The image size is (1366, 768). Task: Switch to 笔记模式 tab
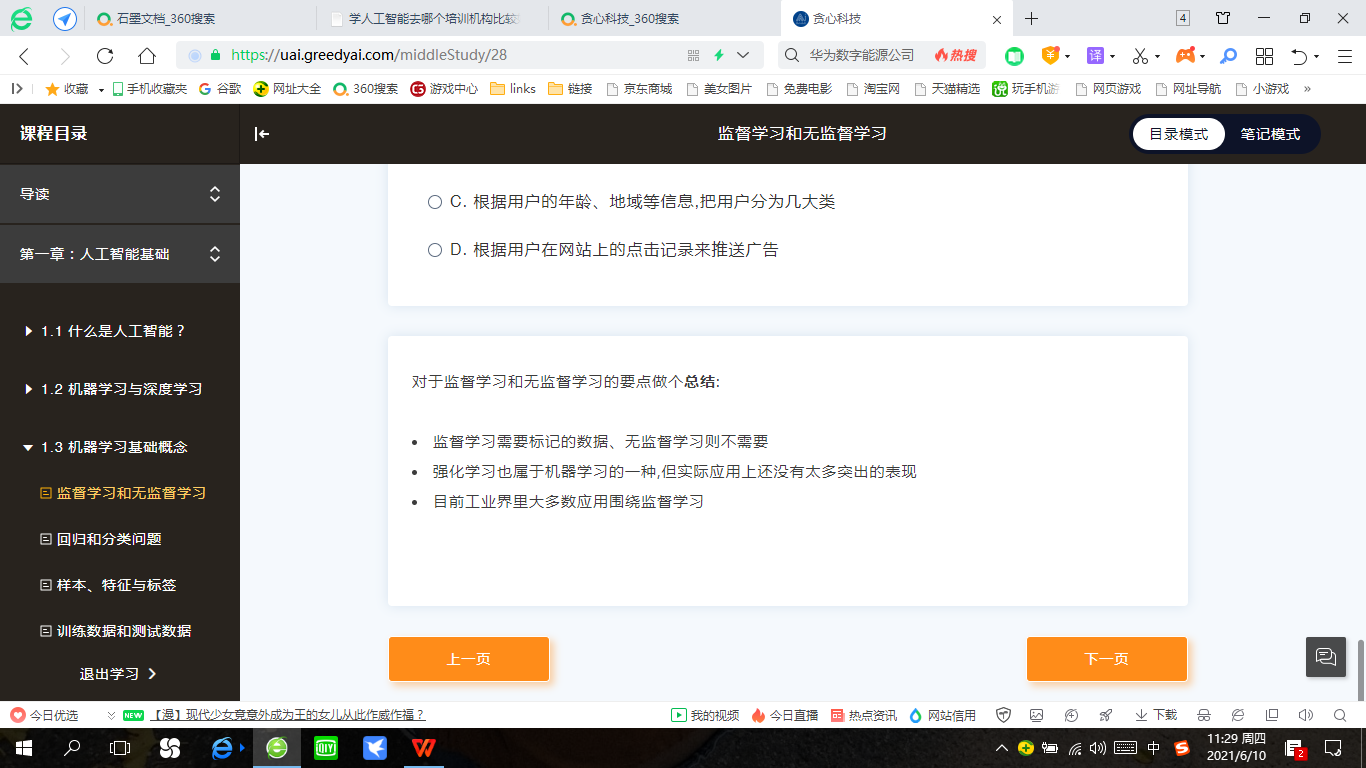tap(1272, 133)
